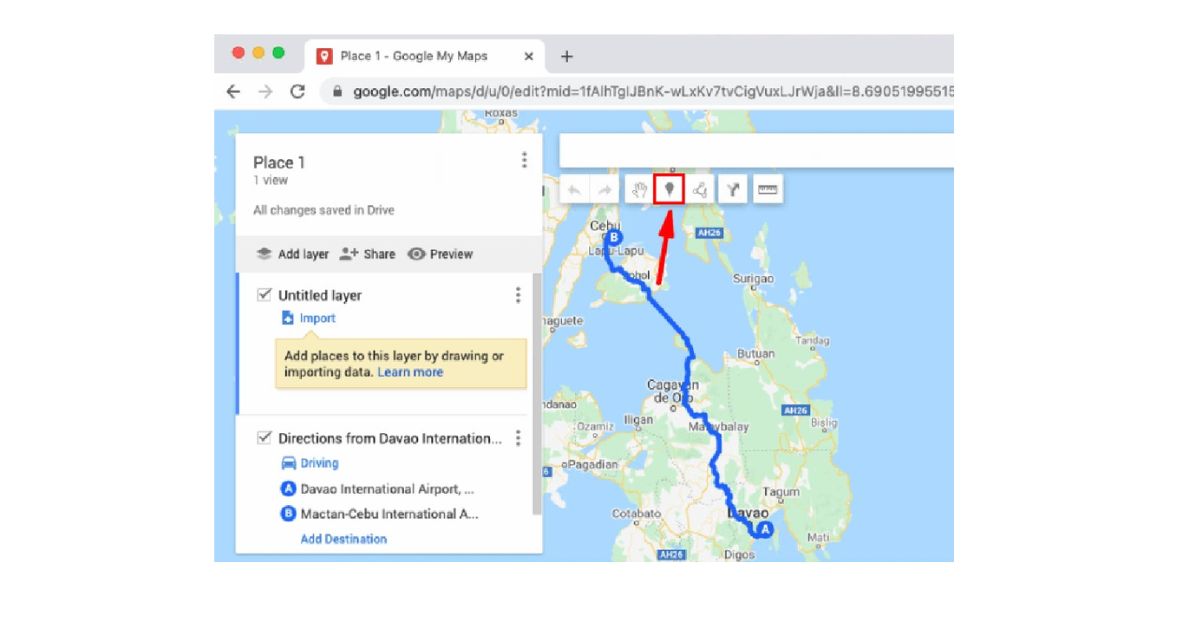Switch to Place 1 - Google My Maps tab

(425, 56)
